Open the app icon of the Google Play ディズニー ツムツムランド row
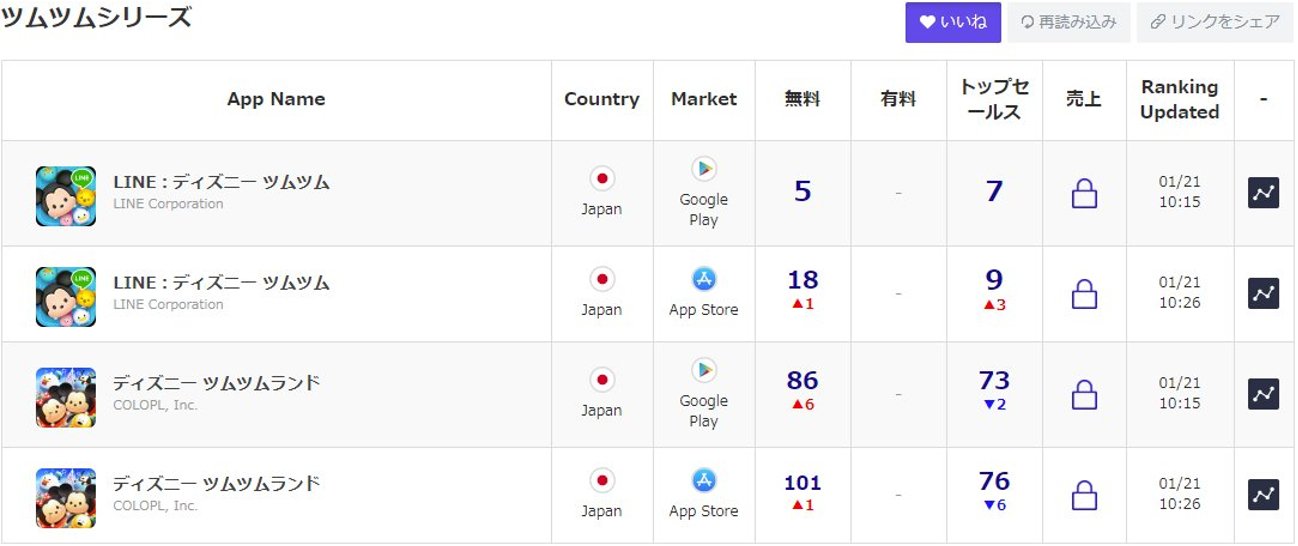 66,397
